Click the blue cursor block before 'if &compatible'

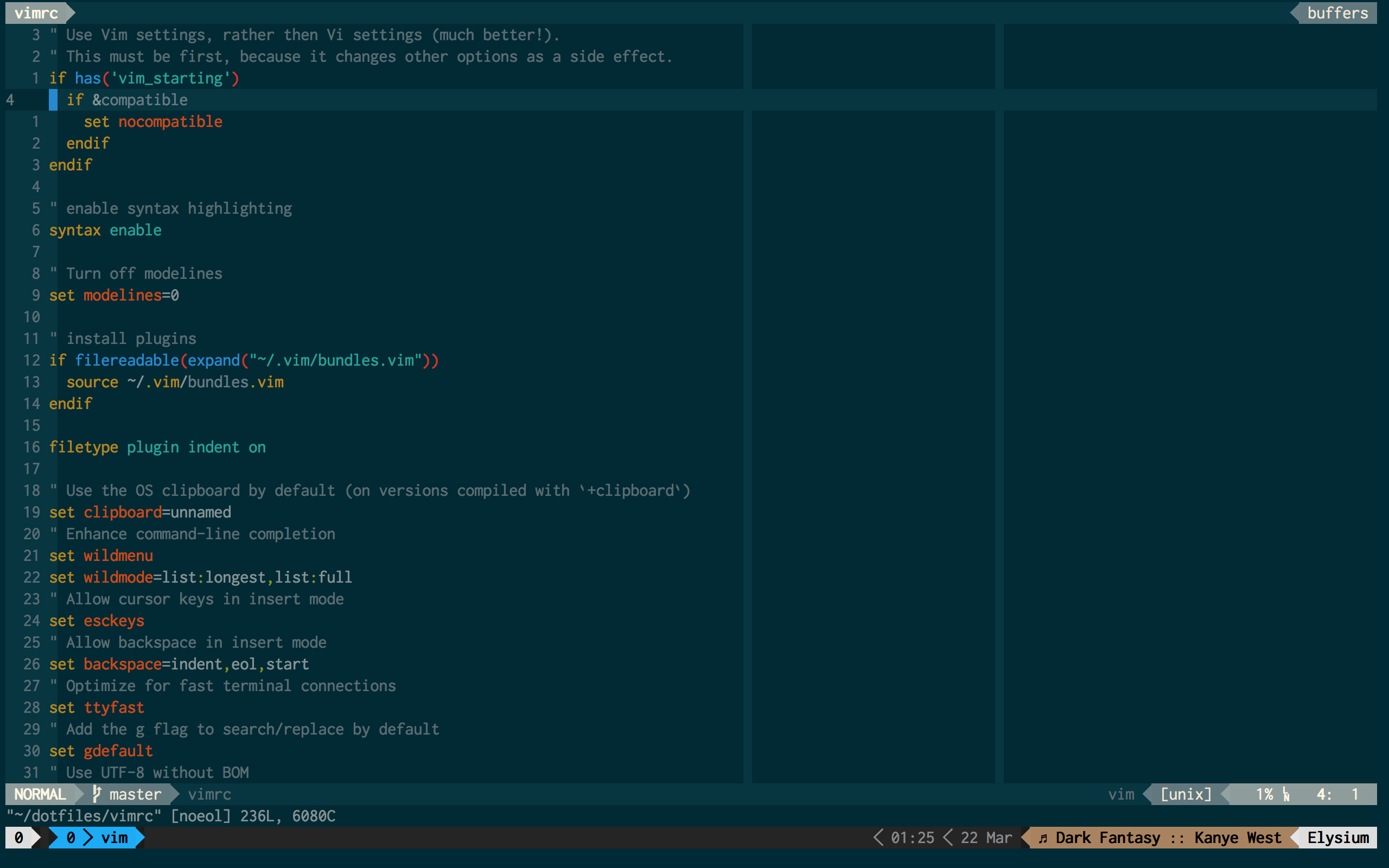coord(53,100)
